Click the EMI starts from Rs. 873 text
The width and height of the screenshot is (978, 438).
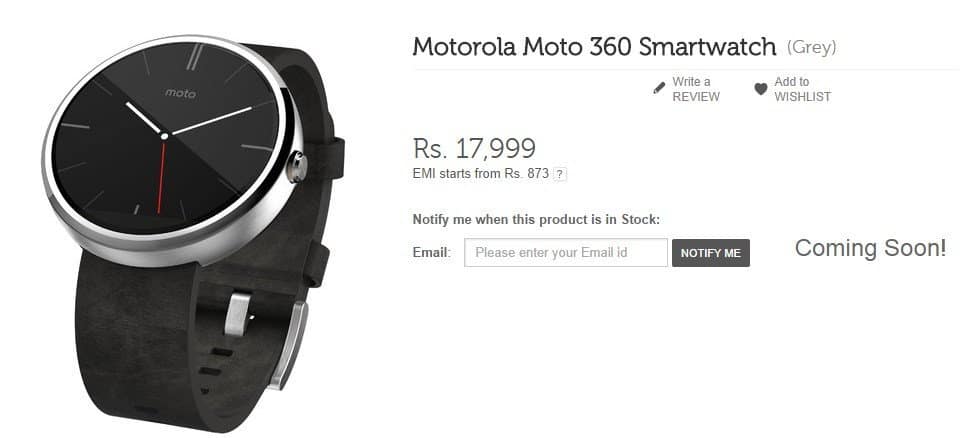pos(480,174)
